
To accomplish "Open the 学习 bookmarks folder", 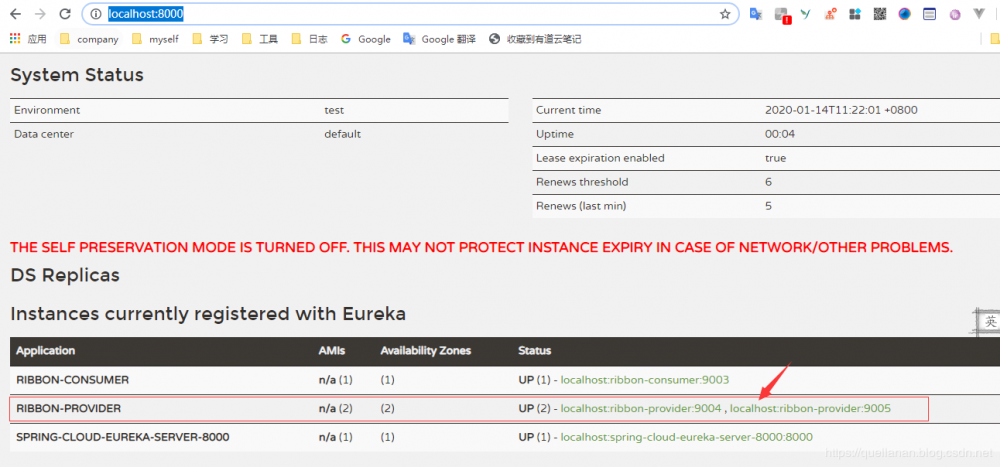I will point(210,39).
